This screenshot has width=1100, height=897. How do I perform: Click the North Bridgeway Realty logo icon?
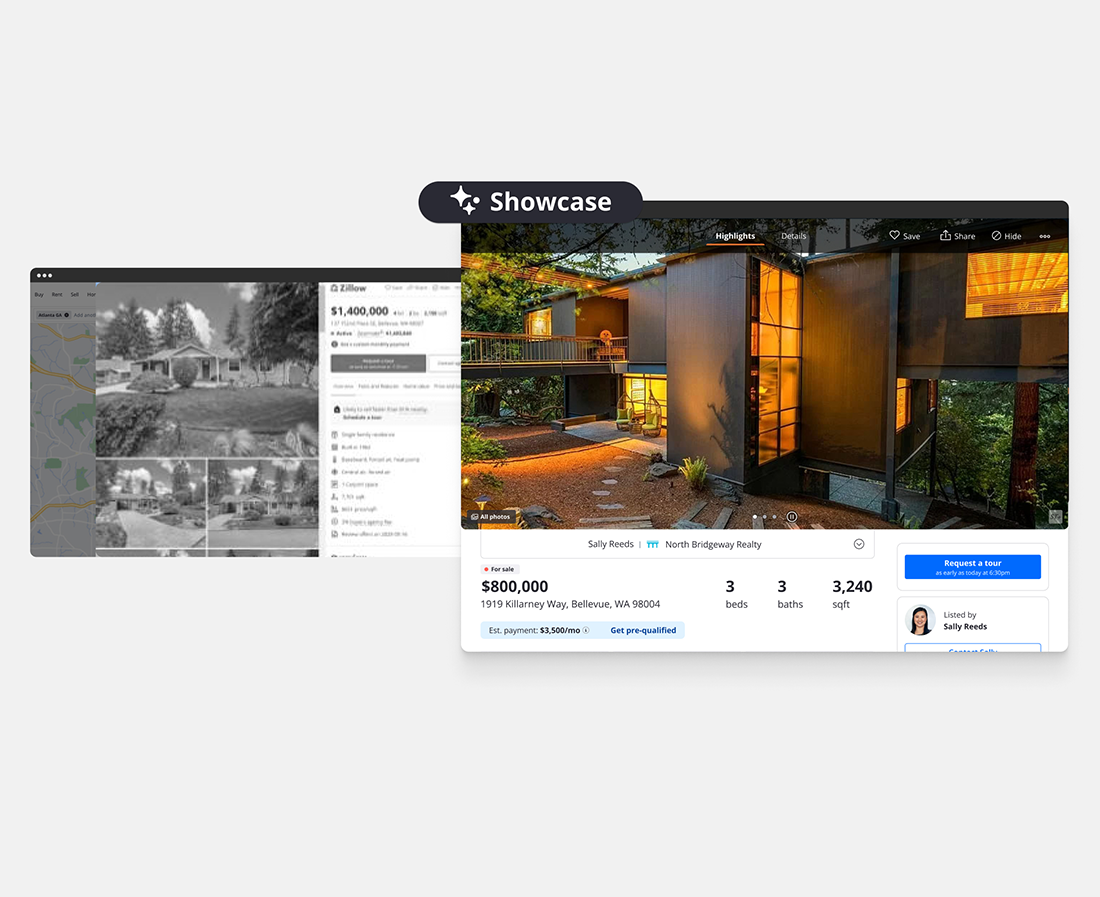pyautogui.click(x=652, y=545)
